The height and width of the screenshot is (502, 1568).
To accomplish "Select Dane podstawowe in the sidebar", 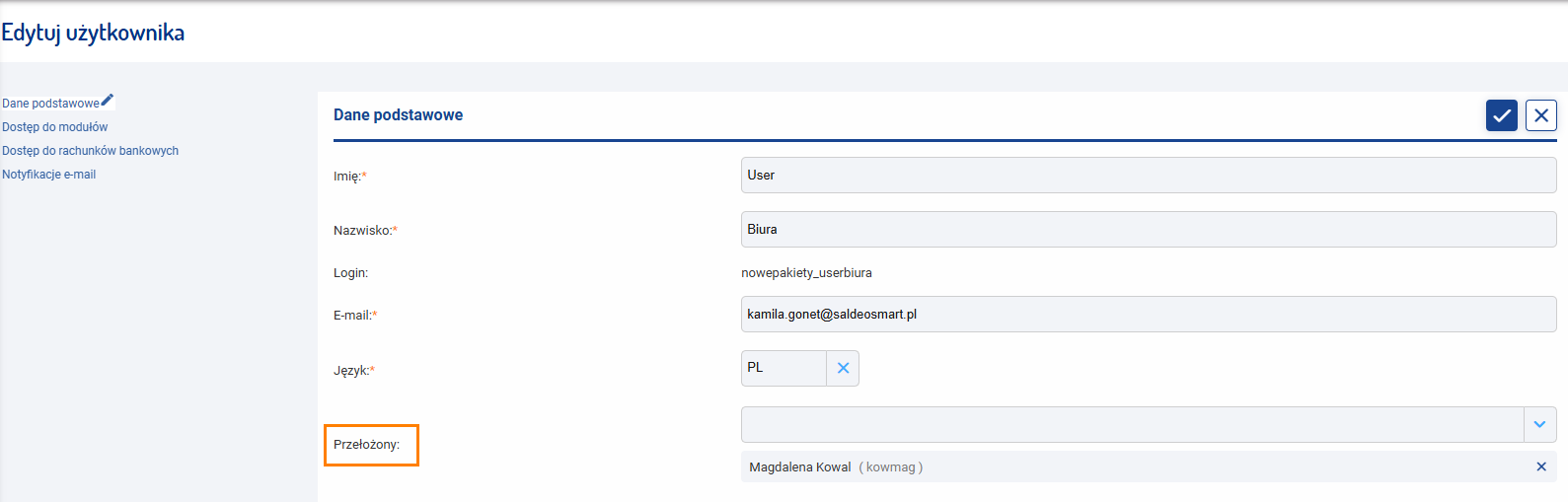I will click(50, 104).
